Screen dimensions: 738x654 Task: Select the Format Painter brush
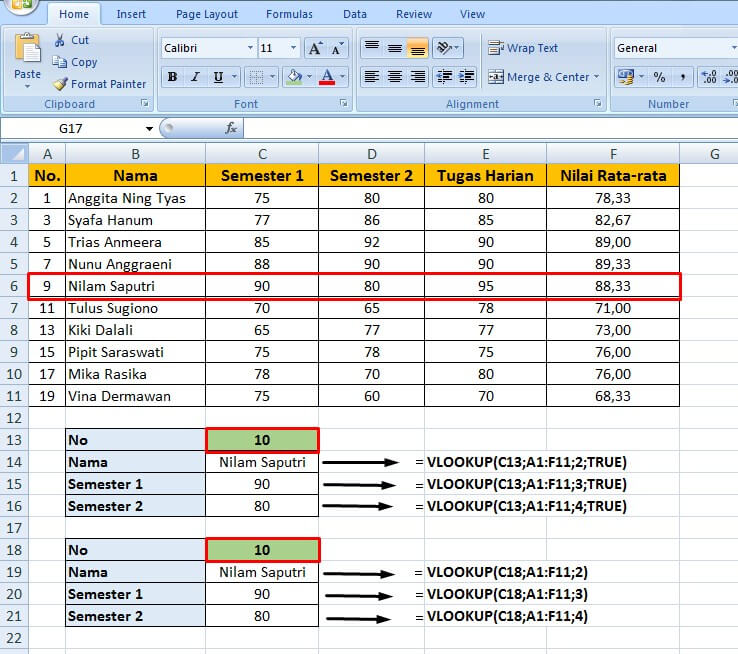pyautogui.click(x=60, y=84)
